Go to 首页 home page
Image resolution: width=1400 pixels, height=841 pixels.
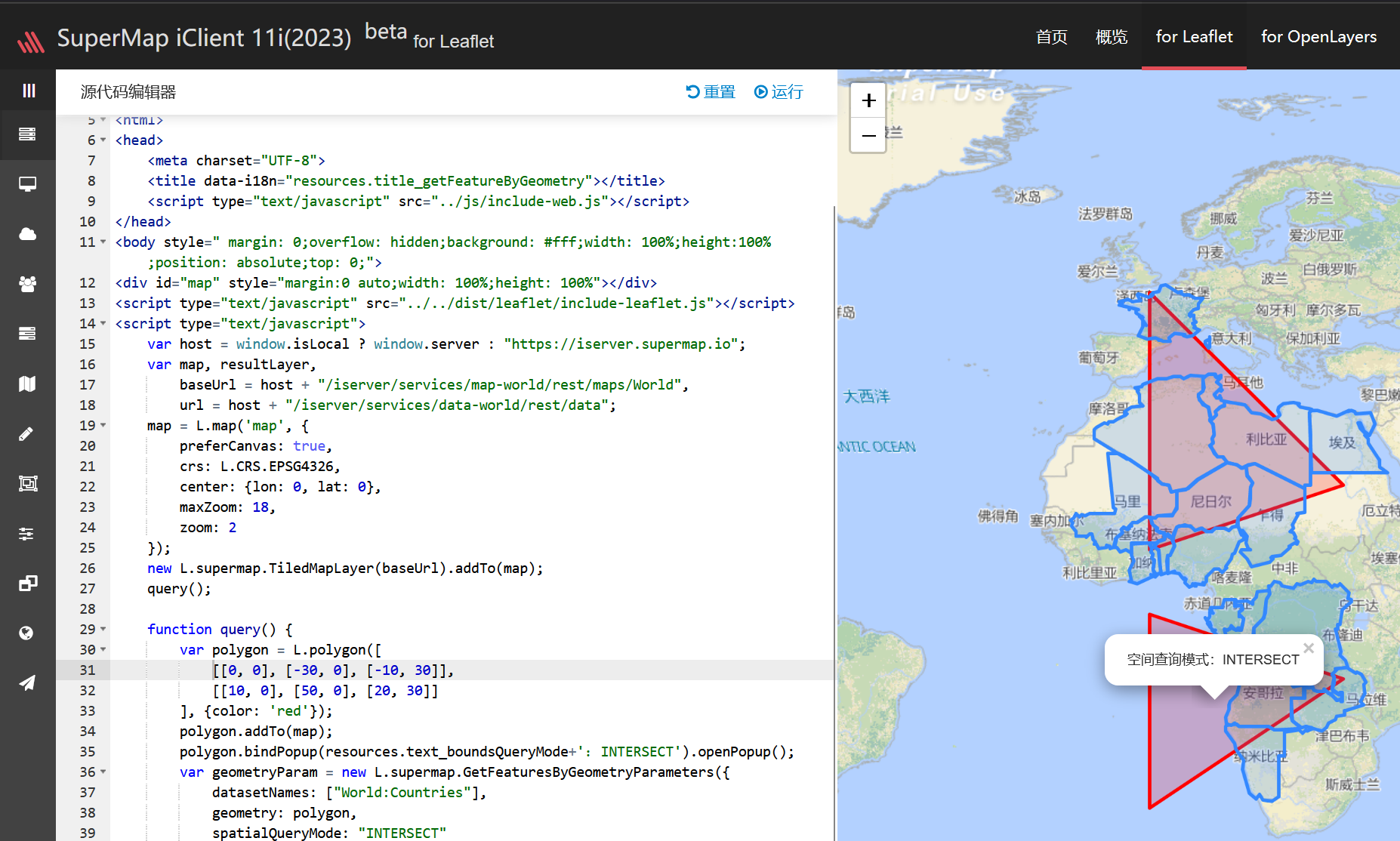pyautogui.click(x=1052, y=37)
